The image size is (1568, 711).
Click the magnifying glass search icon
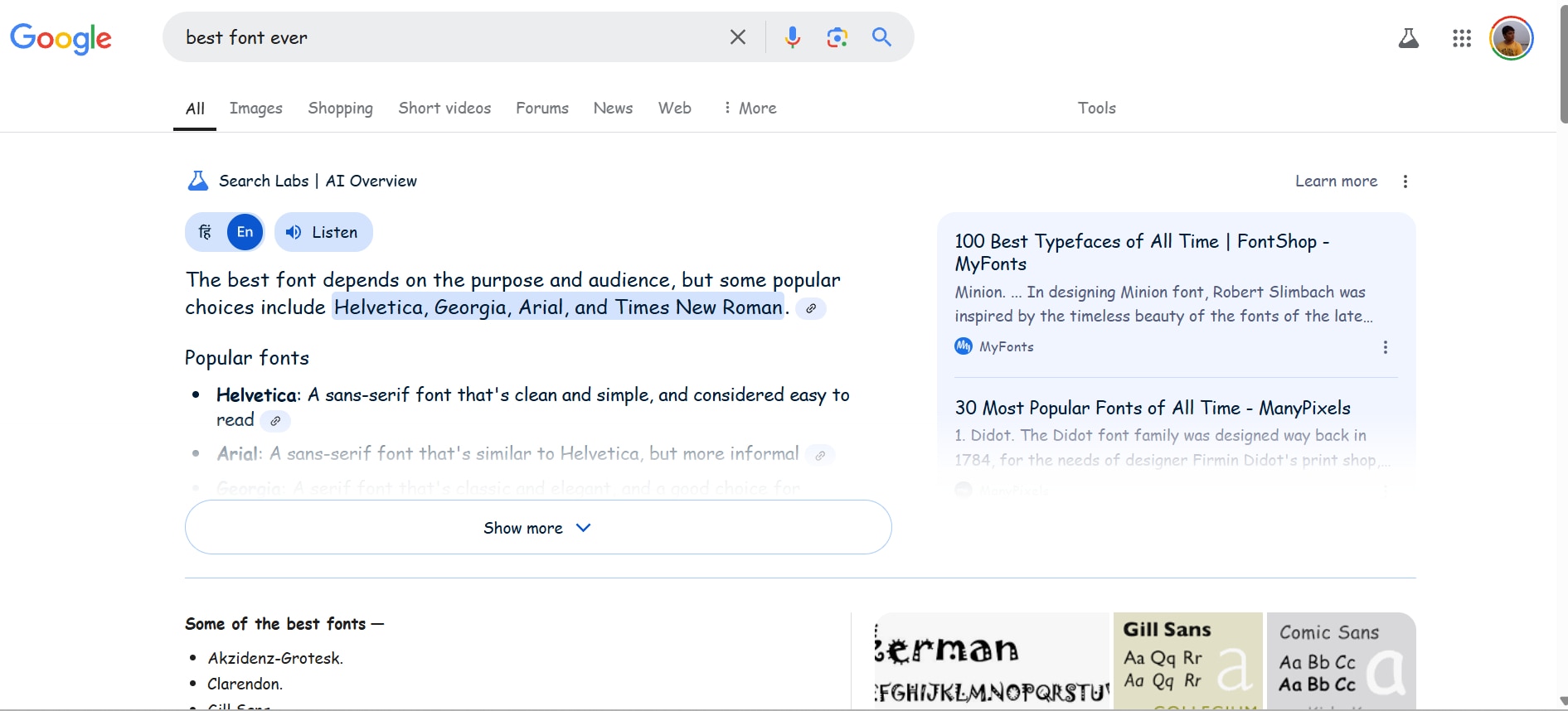[x=881, y=37]
